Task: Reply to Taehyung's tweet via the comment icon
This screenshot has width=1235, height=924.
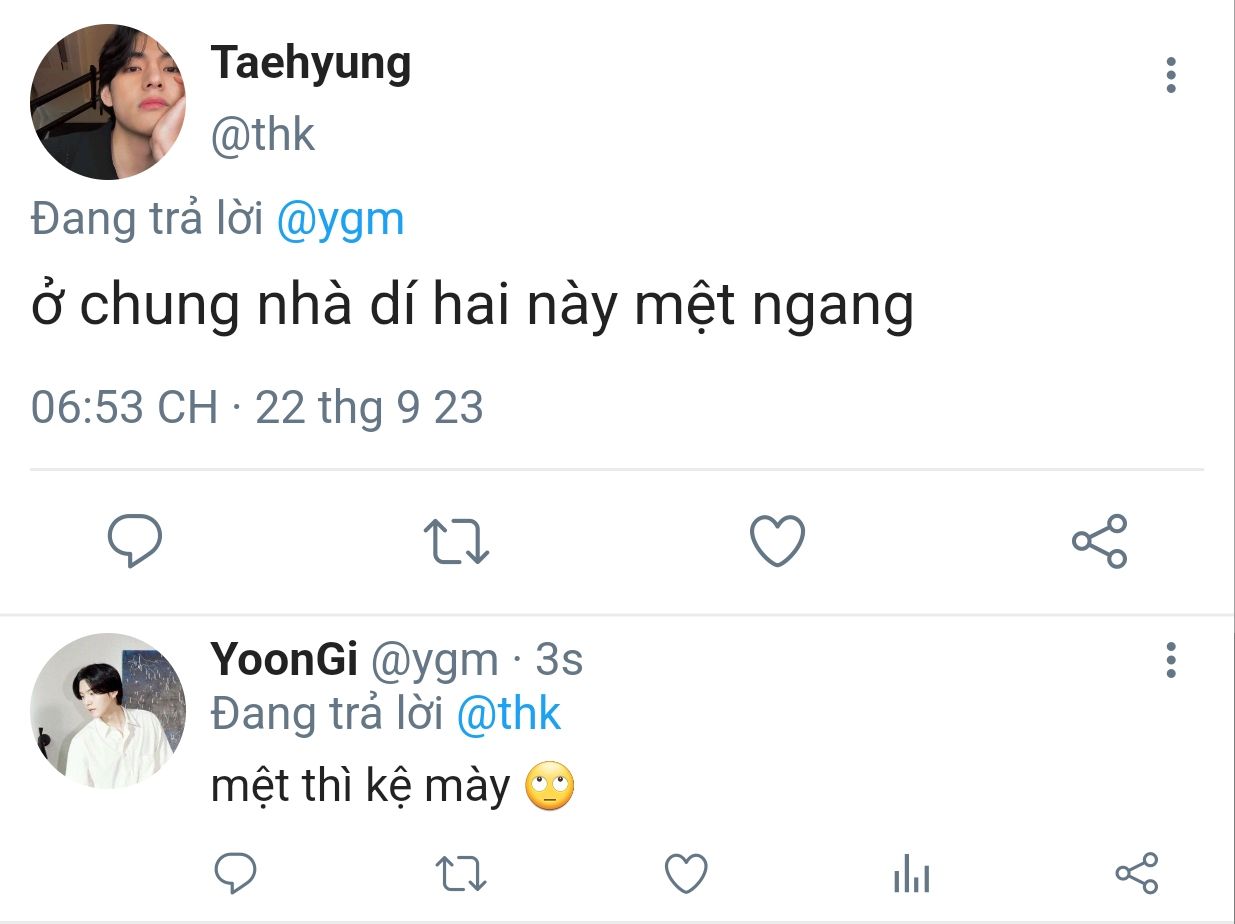Action: pyautogui.click(x=135, y=542)
